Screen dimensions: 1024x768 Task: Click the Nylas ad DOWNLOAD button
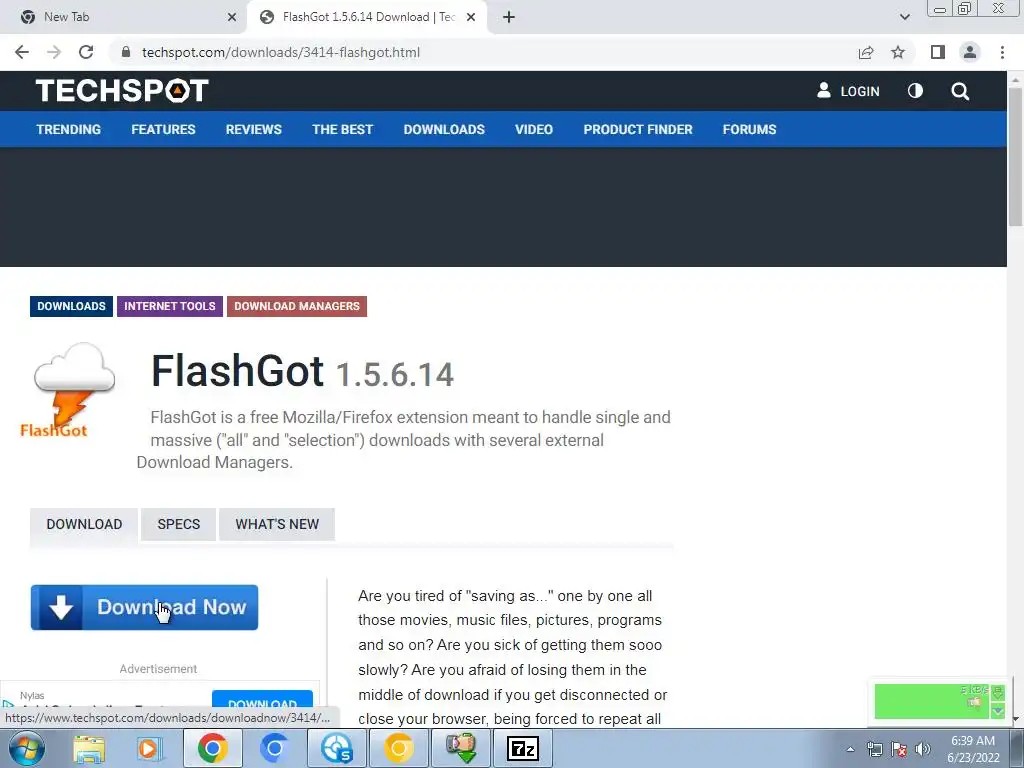pyautogui.click(x=263, y=702)
